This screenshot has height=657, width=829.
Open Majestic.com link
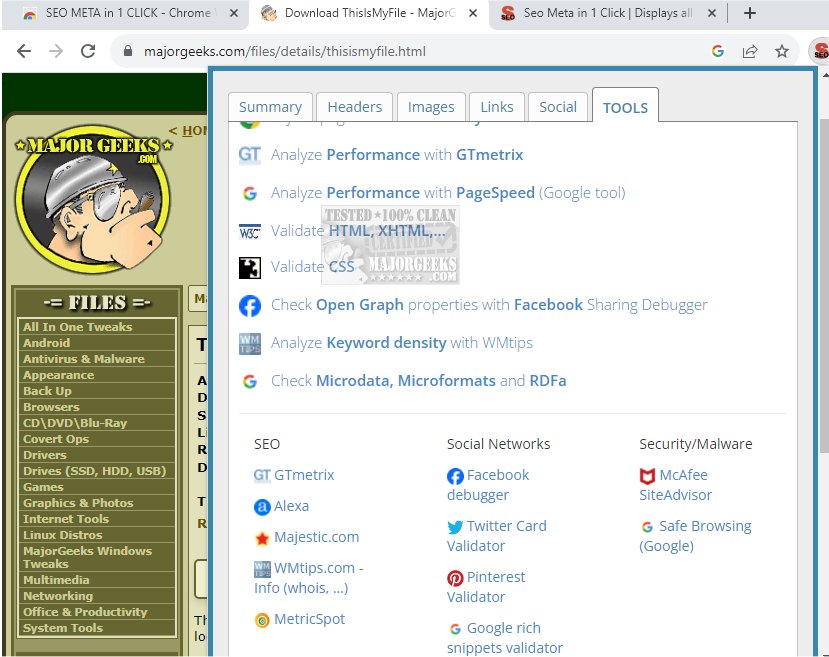(316, 538)
